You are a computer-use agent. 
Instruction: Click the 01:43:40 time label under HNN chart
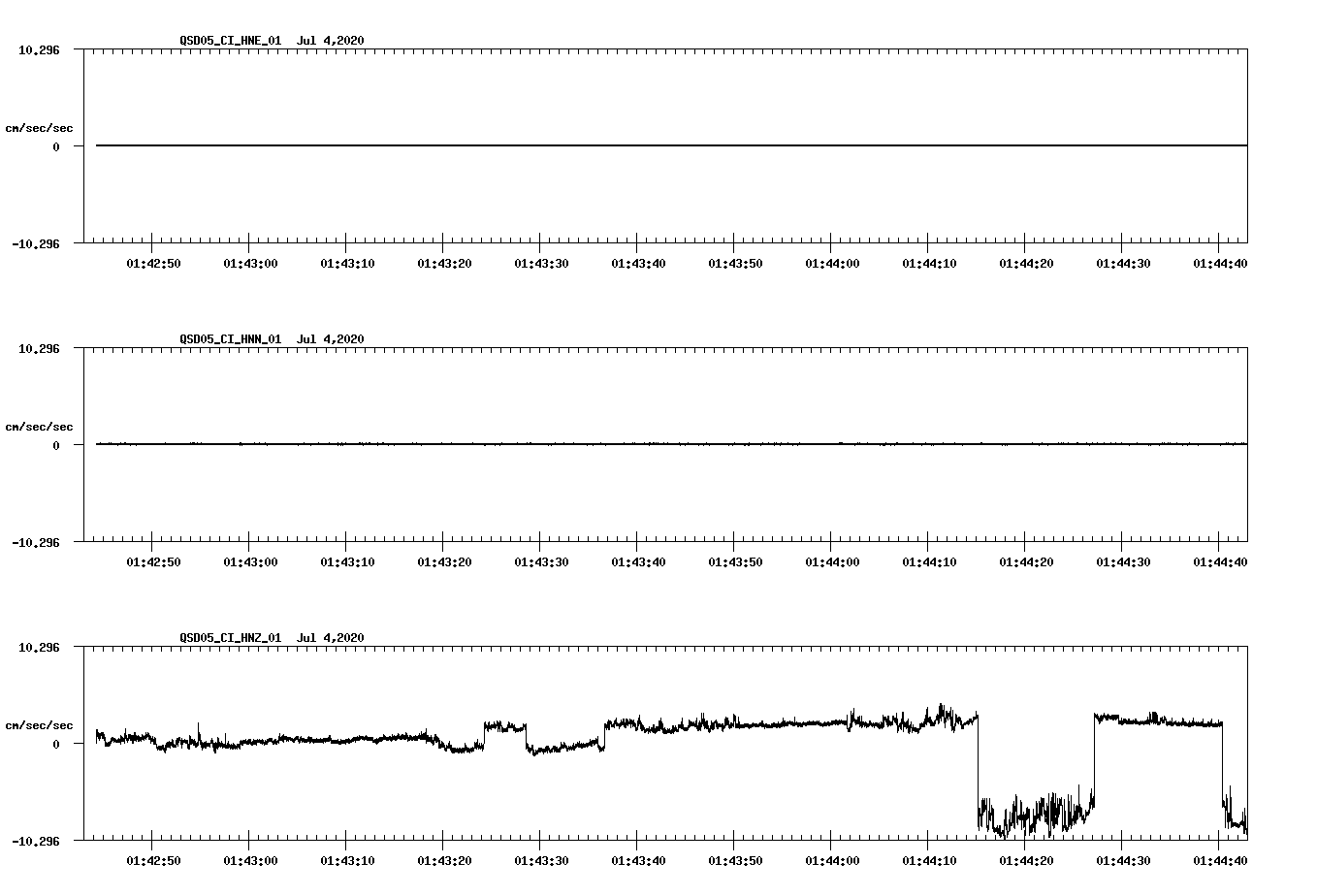(x=638, y=562)
